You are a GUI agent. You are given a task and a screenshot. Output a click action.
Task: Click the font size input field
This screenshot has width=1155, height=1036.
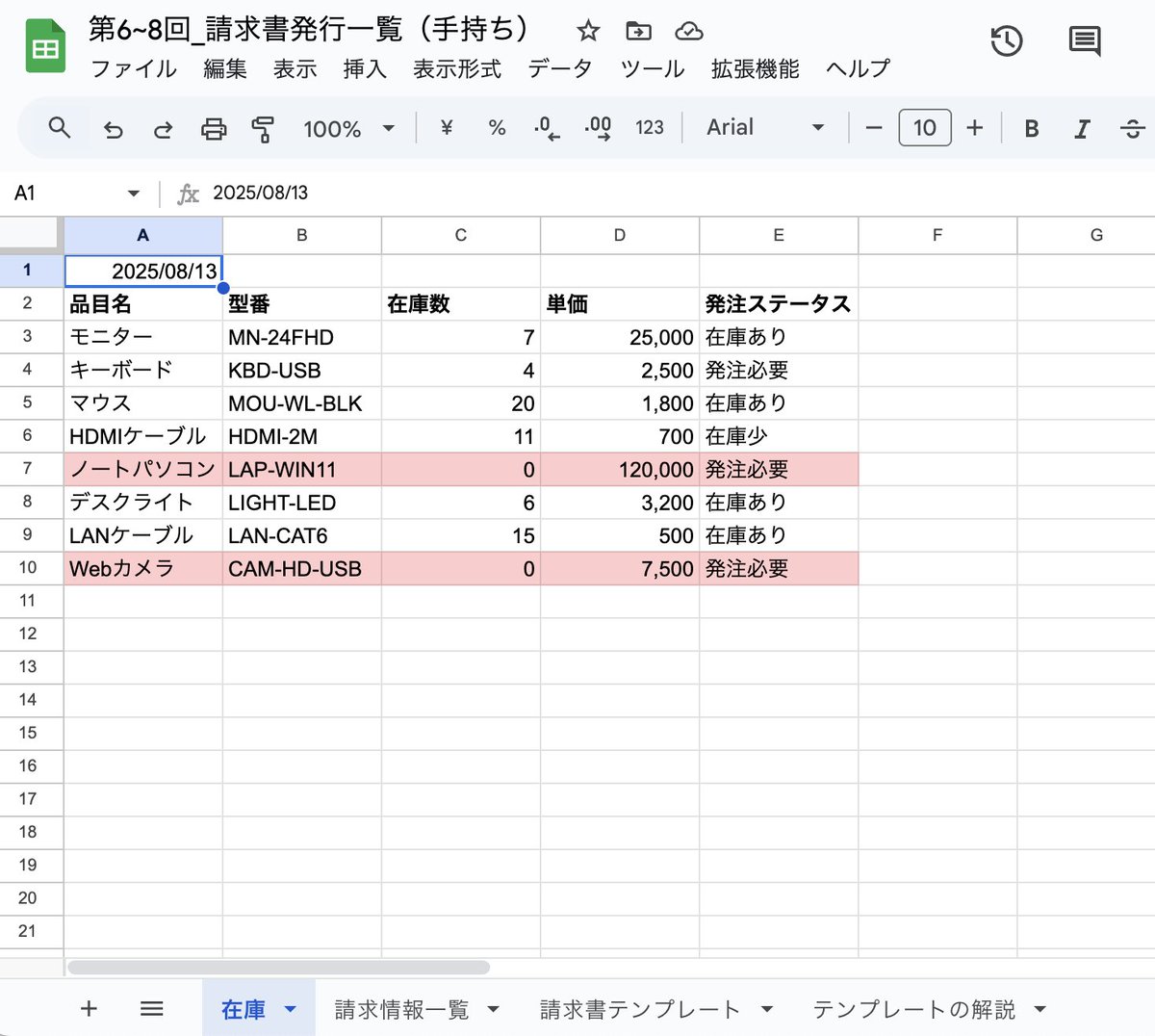pos(925,127)
